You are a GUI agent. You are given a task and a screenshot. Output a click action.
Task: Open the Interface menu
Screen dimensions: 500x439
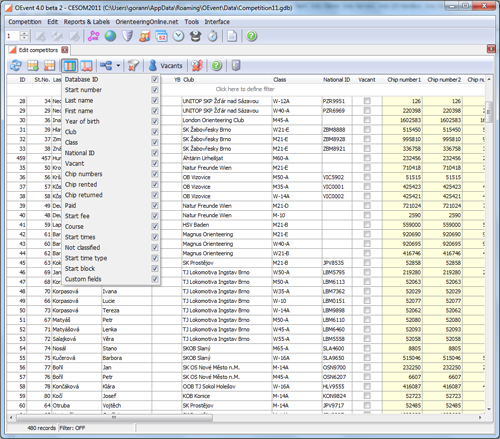[x=217, y=22]
